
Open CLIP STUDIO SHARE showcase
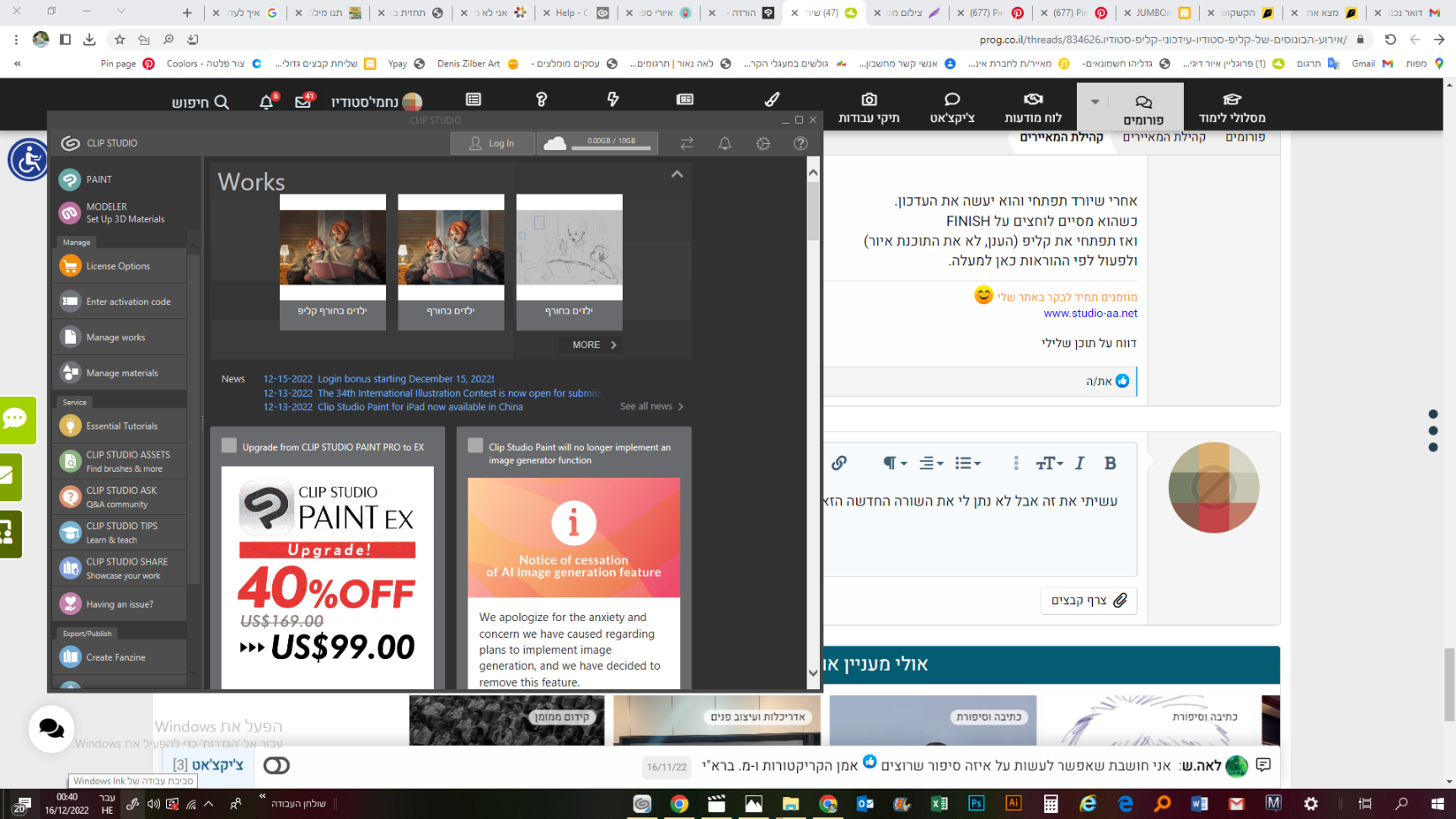(x=119, y=569)
